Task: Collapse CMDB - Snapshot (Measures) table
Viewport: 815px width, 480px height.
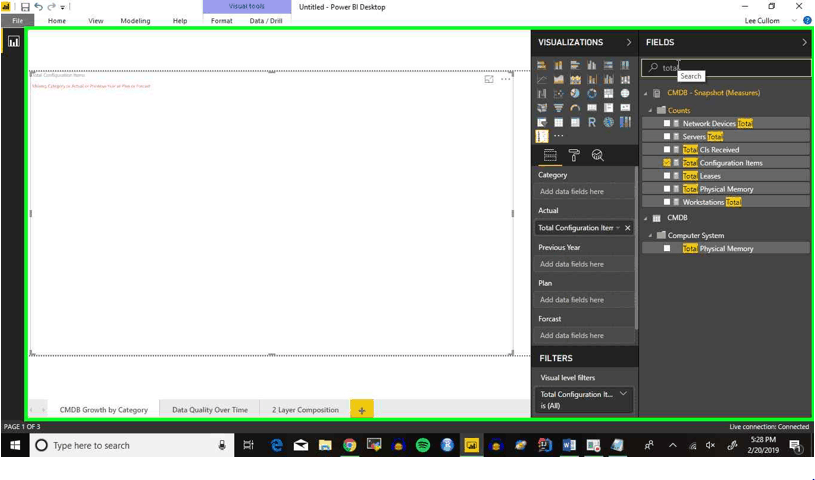Action: click(x=646, y=93)
